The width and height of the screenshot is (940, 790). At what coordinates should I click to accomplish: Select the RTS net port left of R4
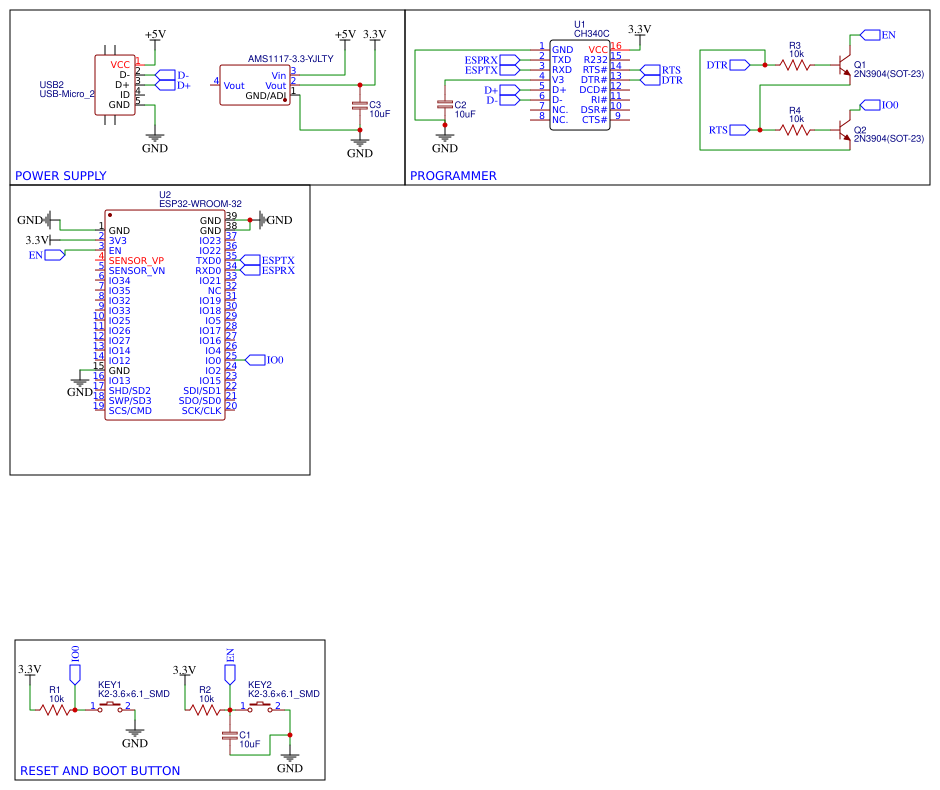[x=729, y=129]
